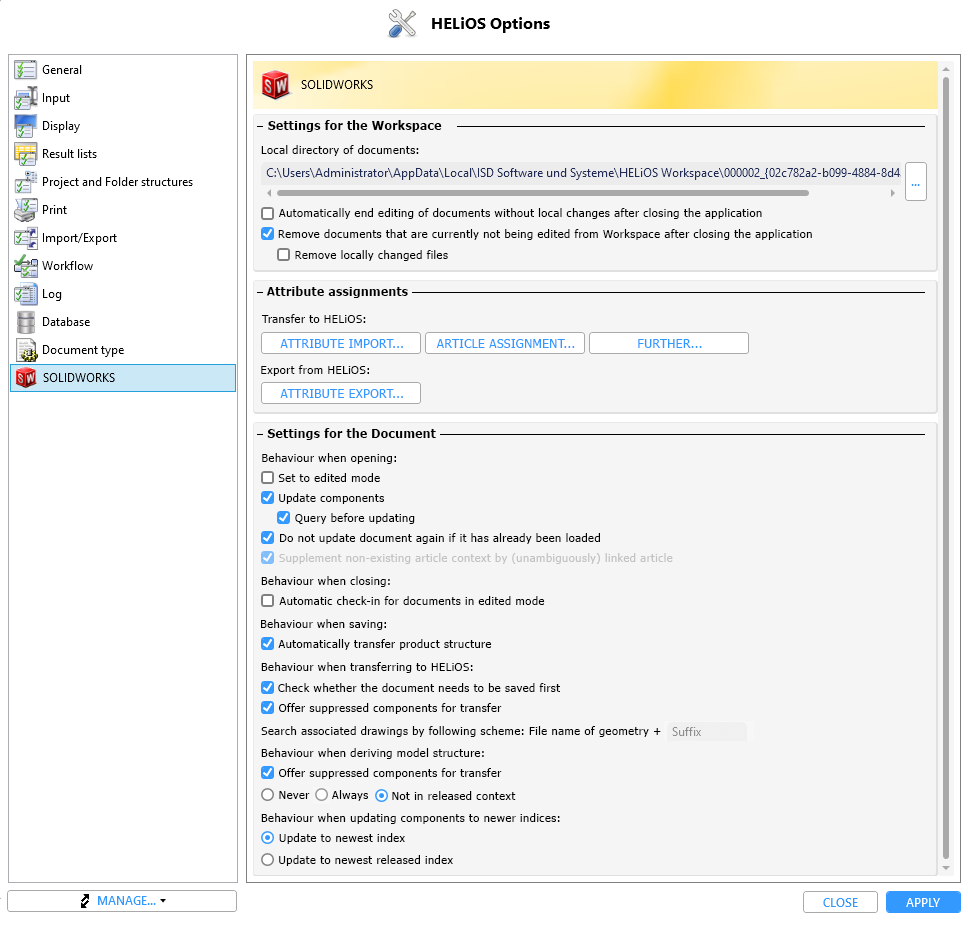The height and width of the screenshot is (925, 968).
Task: Select Not in released context option
Action: pos(382,796)
